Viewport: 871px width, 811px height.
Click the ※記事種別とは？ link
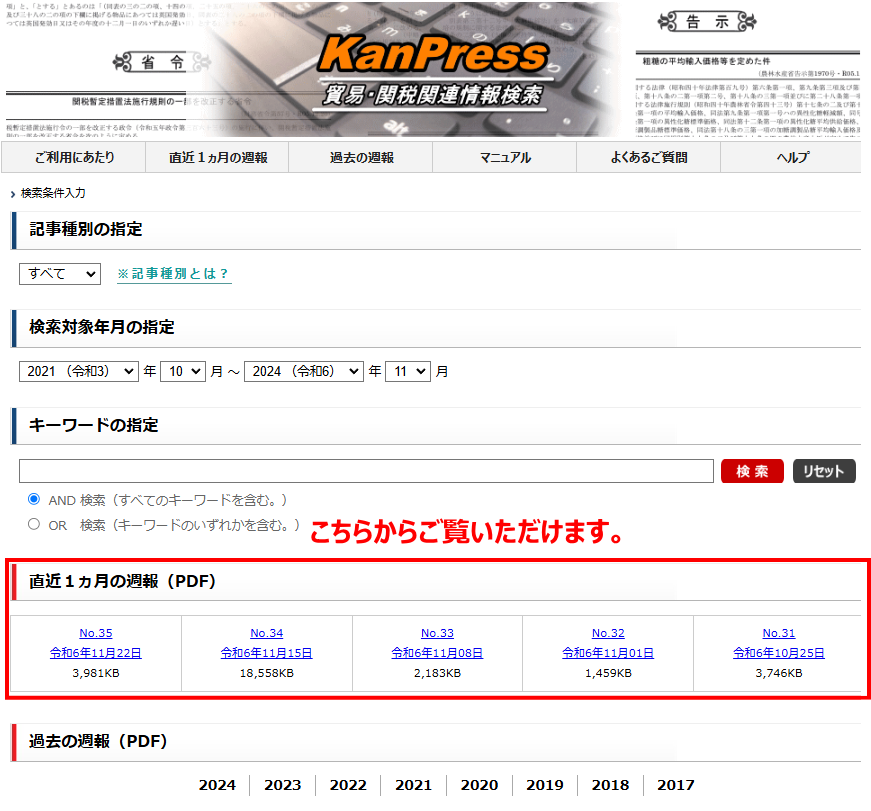click(x=174, y=274)
